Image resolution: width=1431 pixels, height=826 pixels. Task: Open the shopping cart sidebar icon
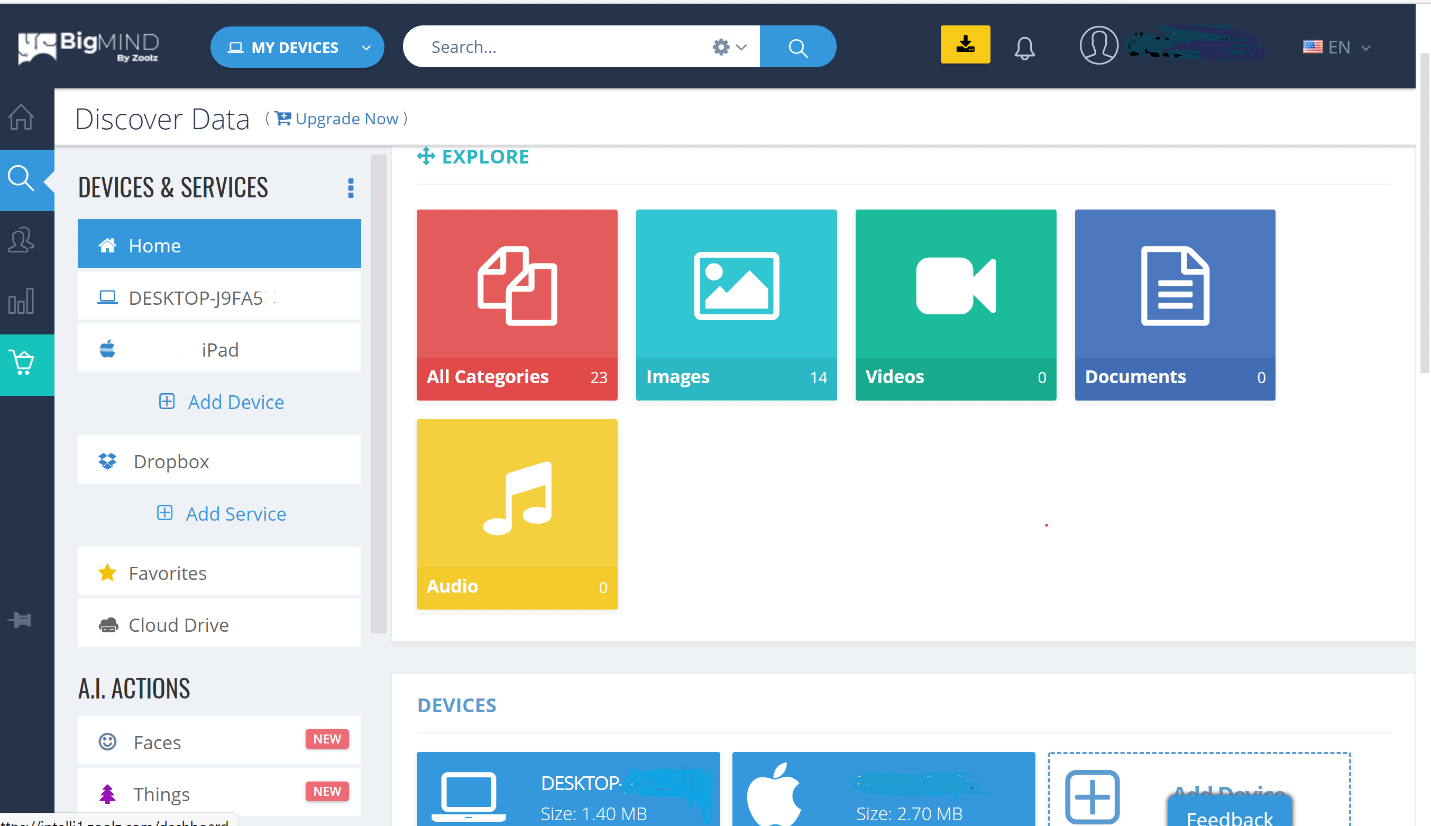(22, 363)
